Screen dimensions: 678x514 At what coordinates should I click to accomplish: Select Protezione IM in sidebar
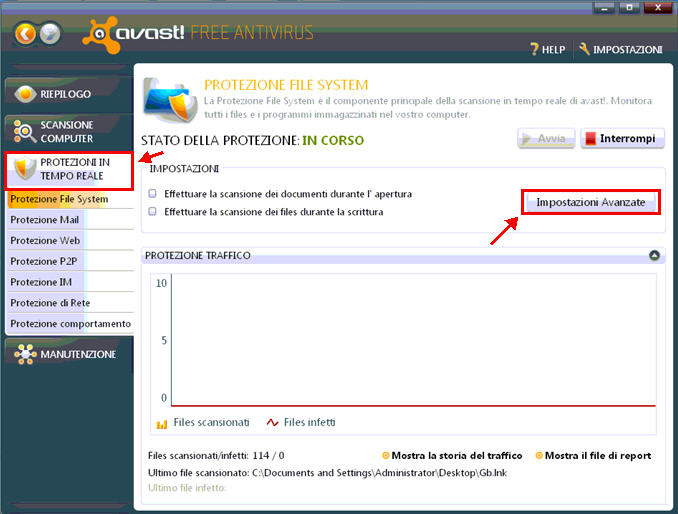click(x=71, y=282)
